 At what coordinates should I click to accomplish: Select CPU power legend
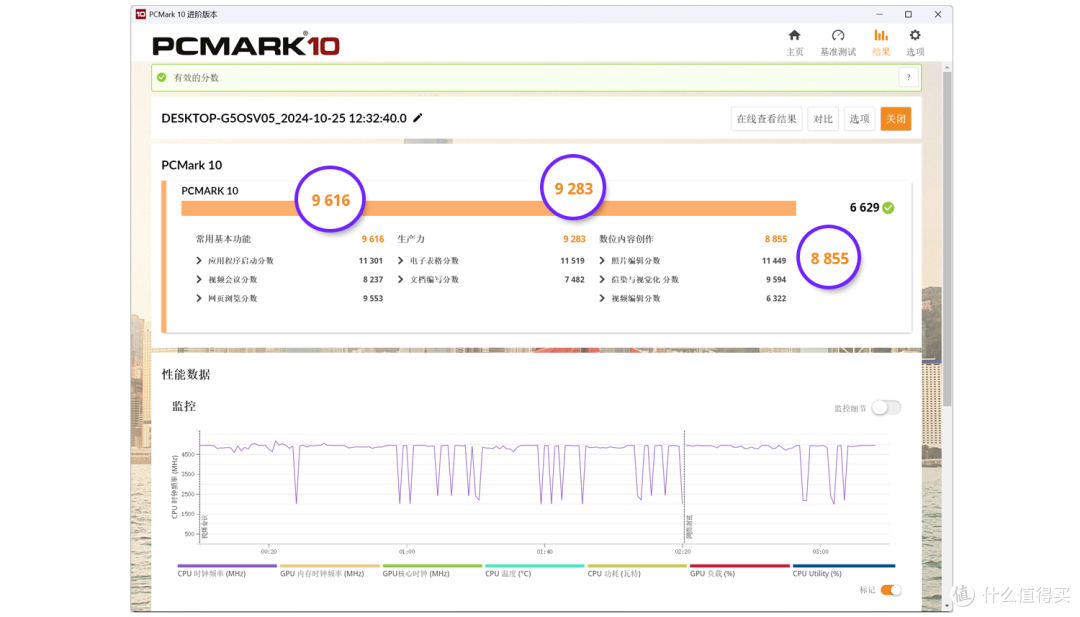pos(636,570)
